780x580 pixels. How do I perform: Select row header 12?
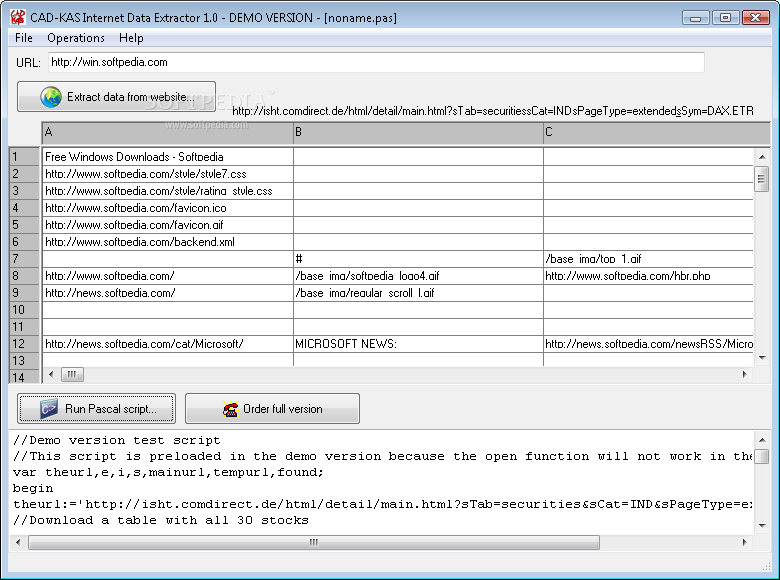point(24,344)
